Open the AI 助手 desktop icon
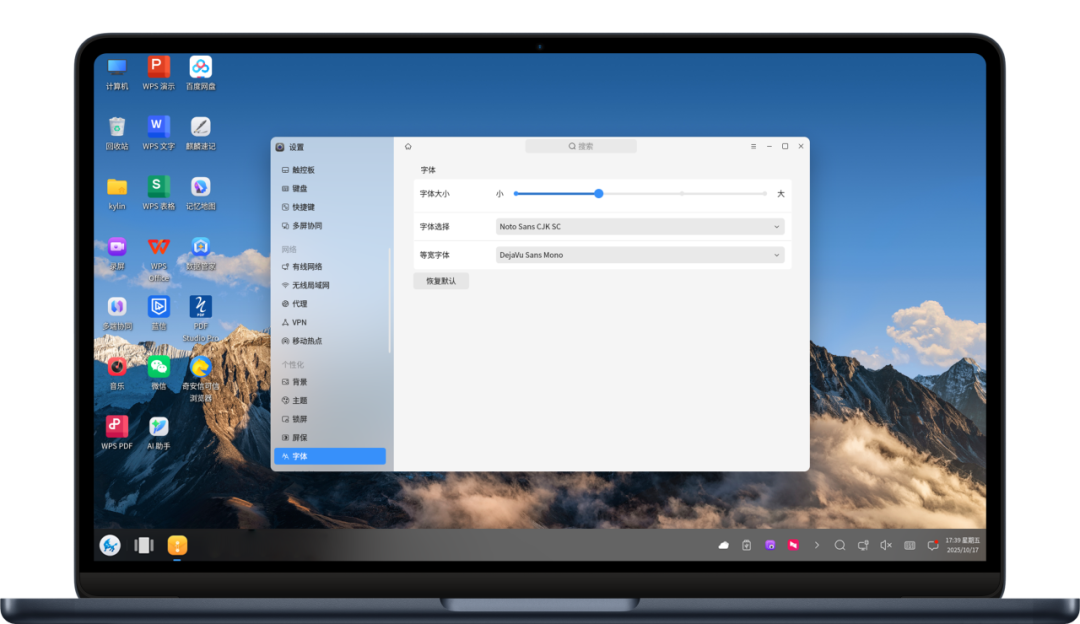Image resolution: width=1080 pixels, height=624 pixels. pos(159,428)
